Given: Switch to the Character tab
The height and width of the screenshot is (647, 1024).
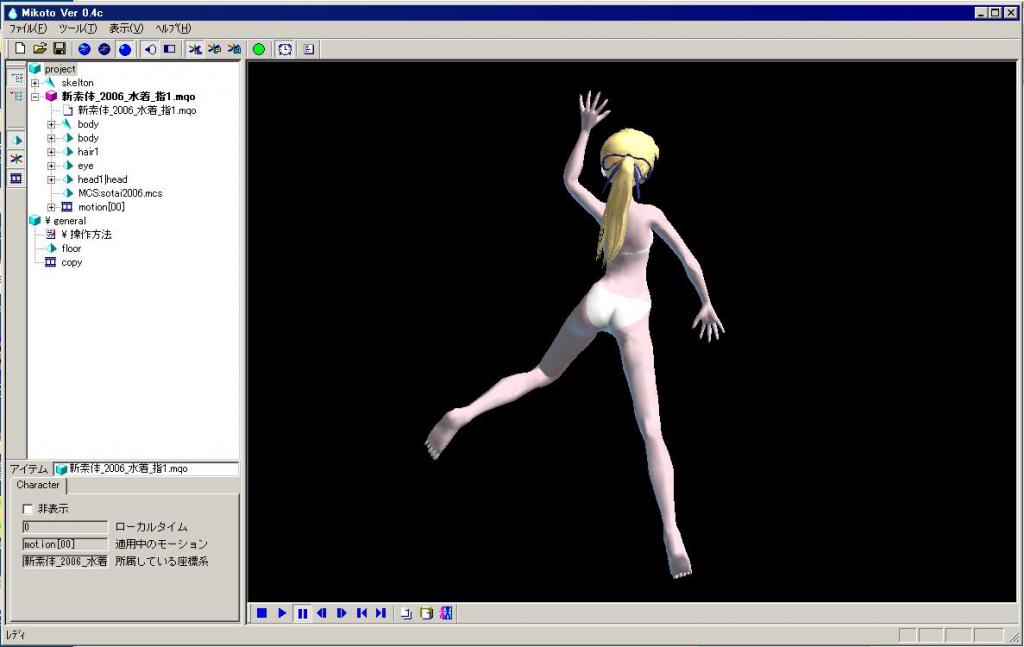Looking at the screenshot, I should [38, 485].
